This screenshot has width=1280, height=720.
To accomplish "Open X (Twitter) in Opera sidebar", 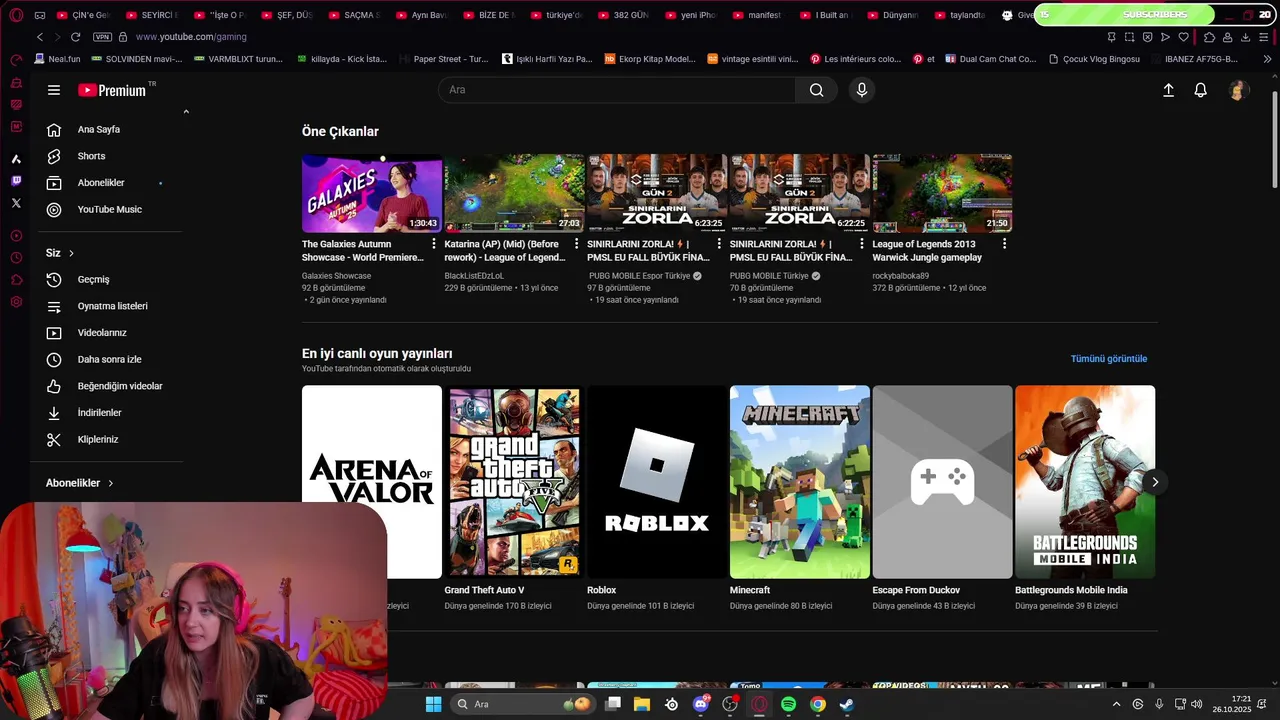I will coord(16,203).
